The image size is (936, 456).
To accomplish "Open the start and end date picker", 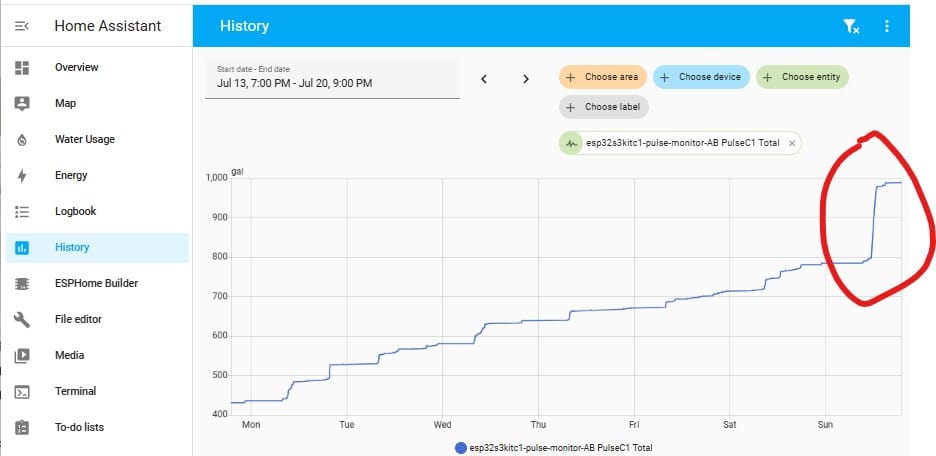I will click(332, 78).
